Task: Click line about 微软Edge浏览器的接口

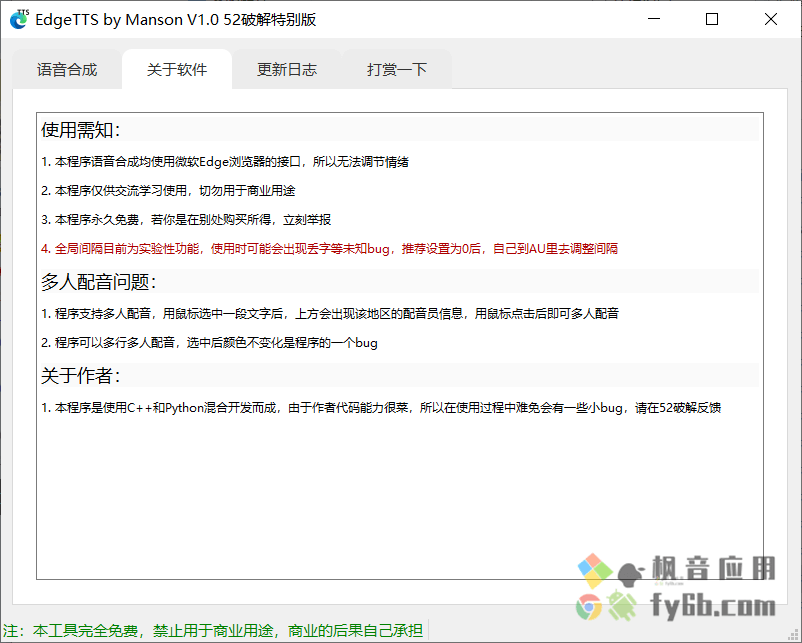Action: [225, 162]
